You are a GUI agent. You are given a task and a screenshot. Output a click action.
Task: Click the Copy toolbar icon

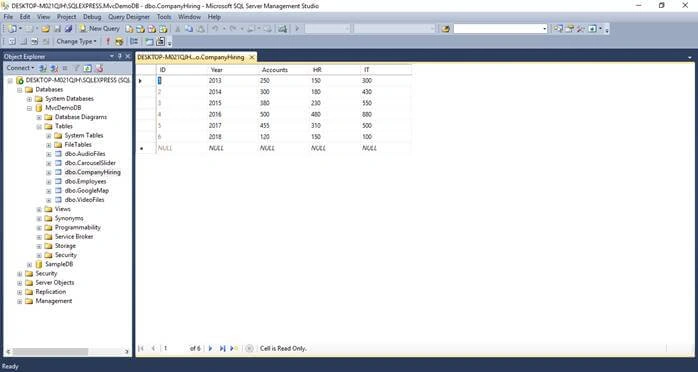point(189,28)
